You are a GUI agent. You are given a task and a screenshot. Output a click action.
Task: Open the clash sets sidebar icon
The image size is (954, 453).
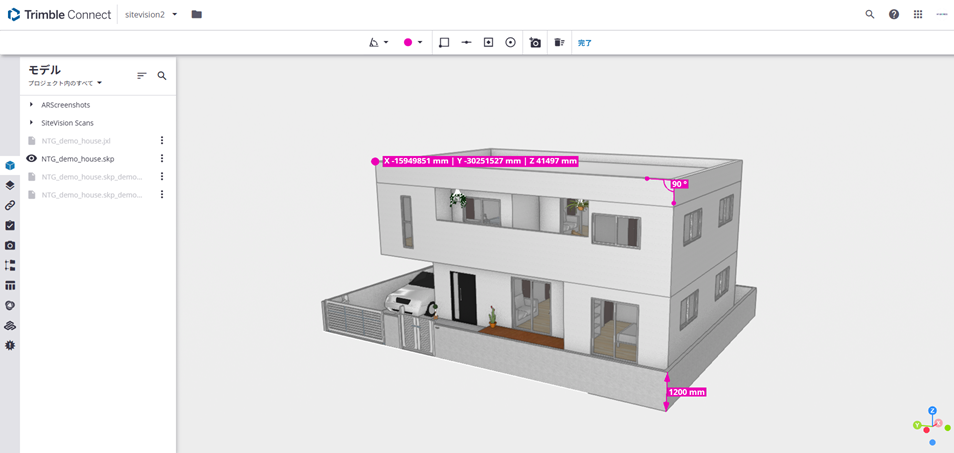point(10,305)
